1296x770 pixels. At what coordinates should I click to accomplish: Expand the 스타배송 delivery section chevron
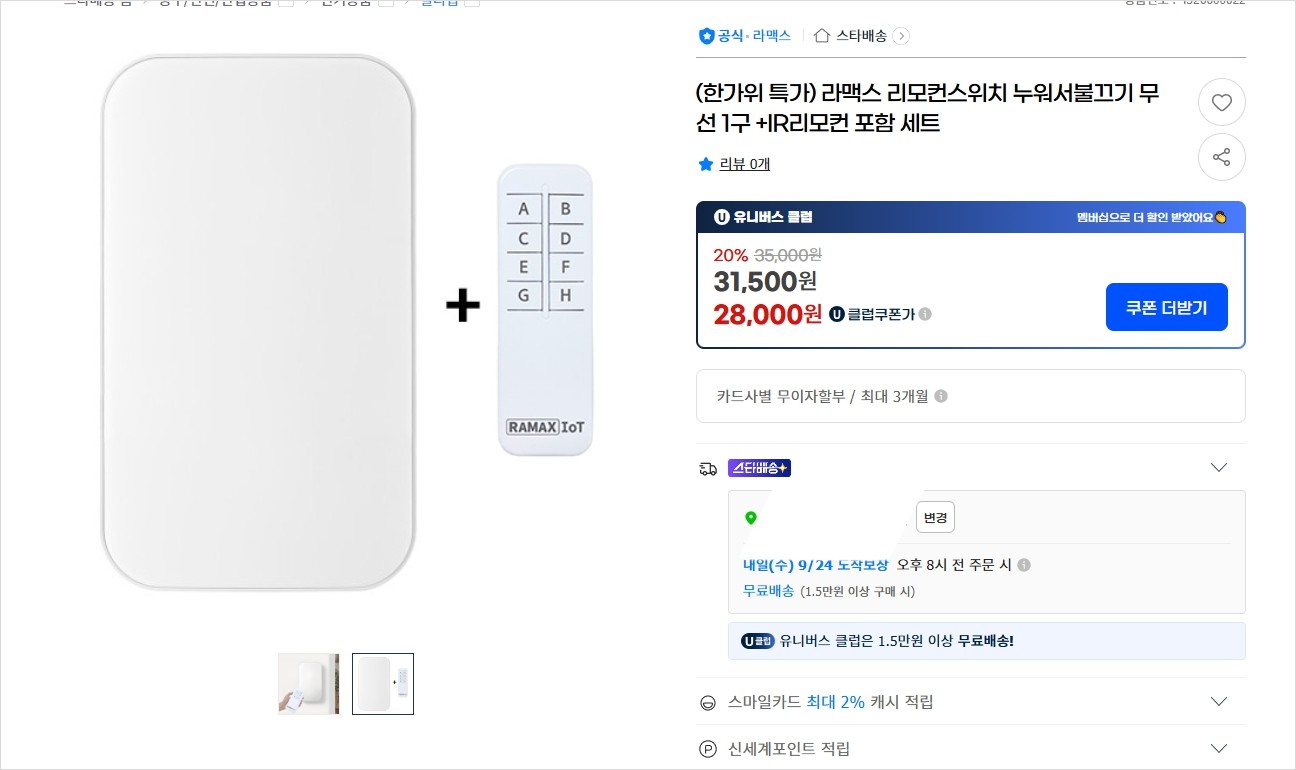[x=1218, y=467]
